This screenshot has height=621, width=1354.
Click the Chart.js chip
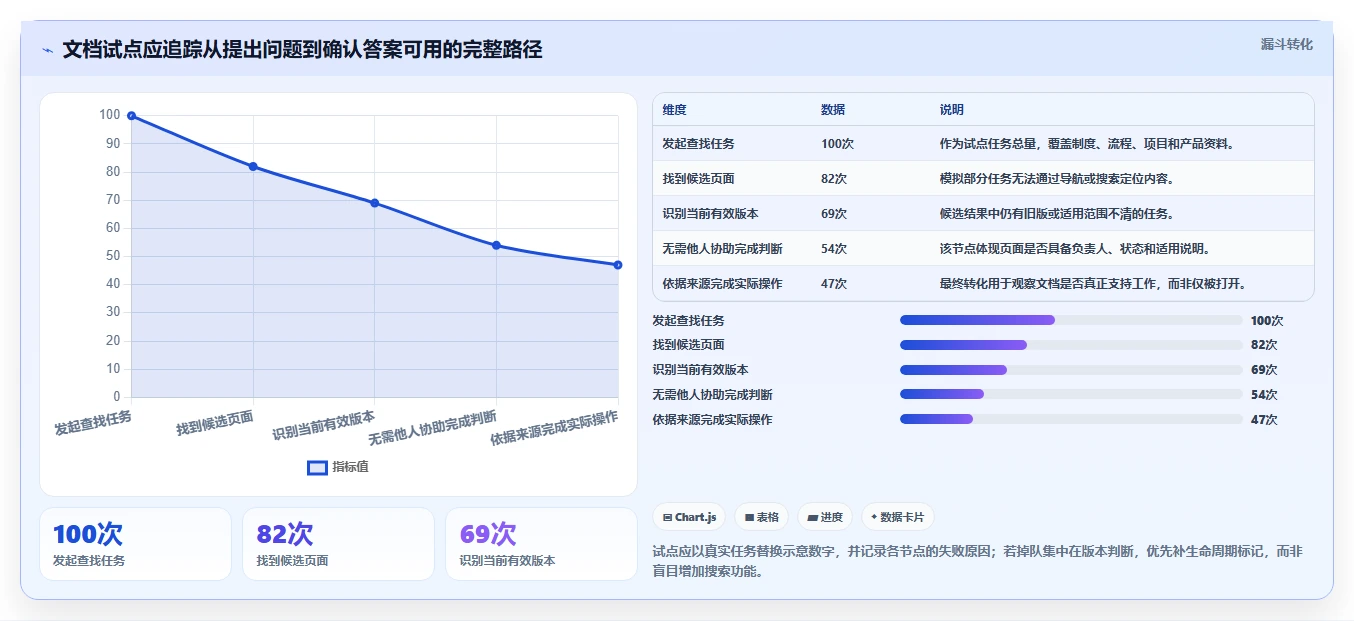click(x=689, y=517)
